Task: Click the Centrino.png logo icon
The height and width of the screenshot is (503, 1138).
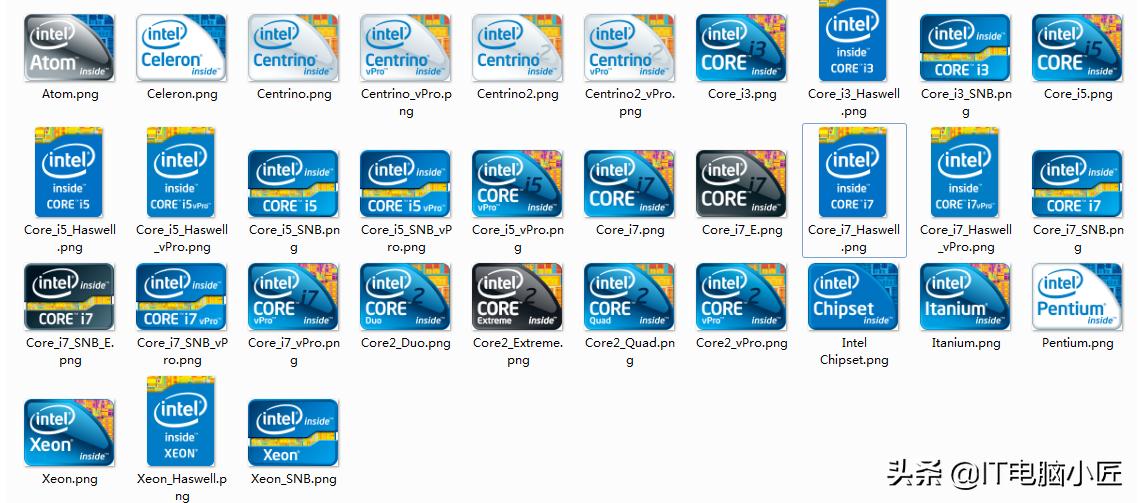Action: [293, 47]
